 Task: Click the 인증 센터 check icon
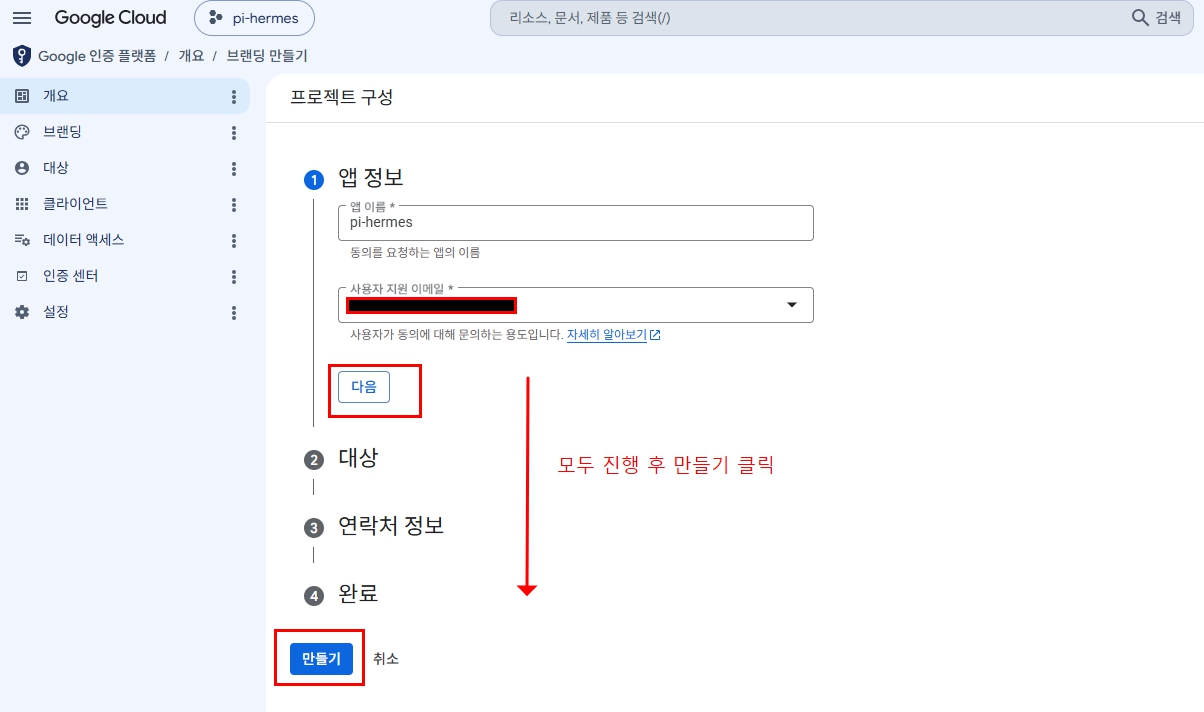pyautogui.click(x=22, y=276)
